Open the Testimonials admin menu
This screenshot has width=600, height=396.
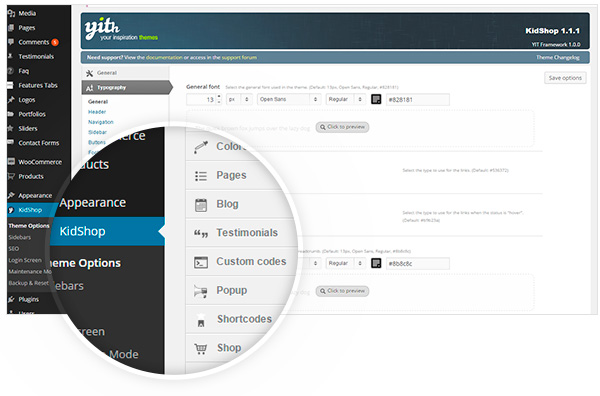[36, 56]
